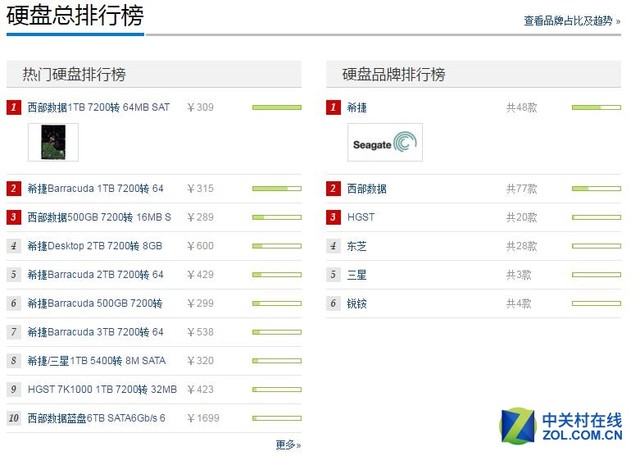Click the ￥429 price
The height and width of the screenshot is (456, 640).
coord(200,275)
